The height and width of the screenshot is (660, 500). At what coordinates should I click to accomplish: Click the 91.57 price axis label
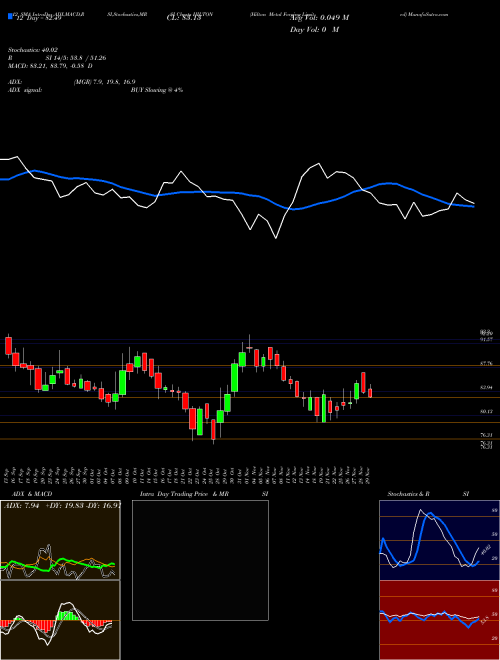(x=486, y=339)
